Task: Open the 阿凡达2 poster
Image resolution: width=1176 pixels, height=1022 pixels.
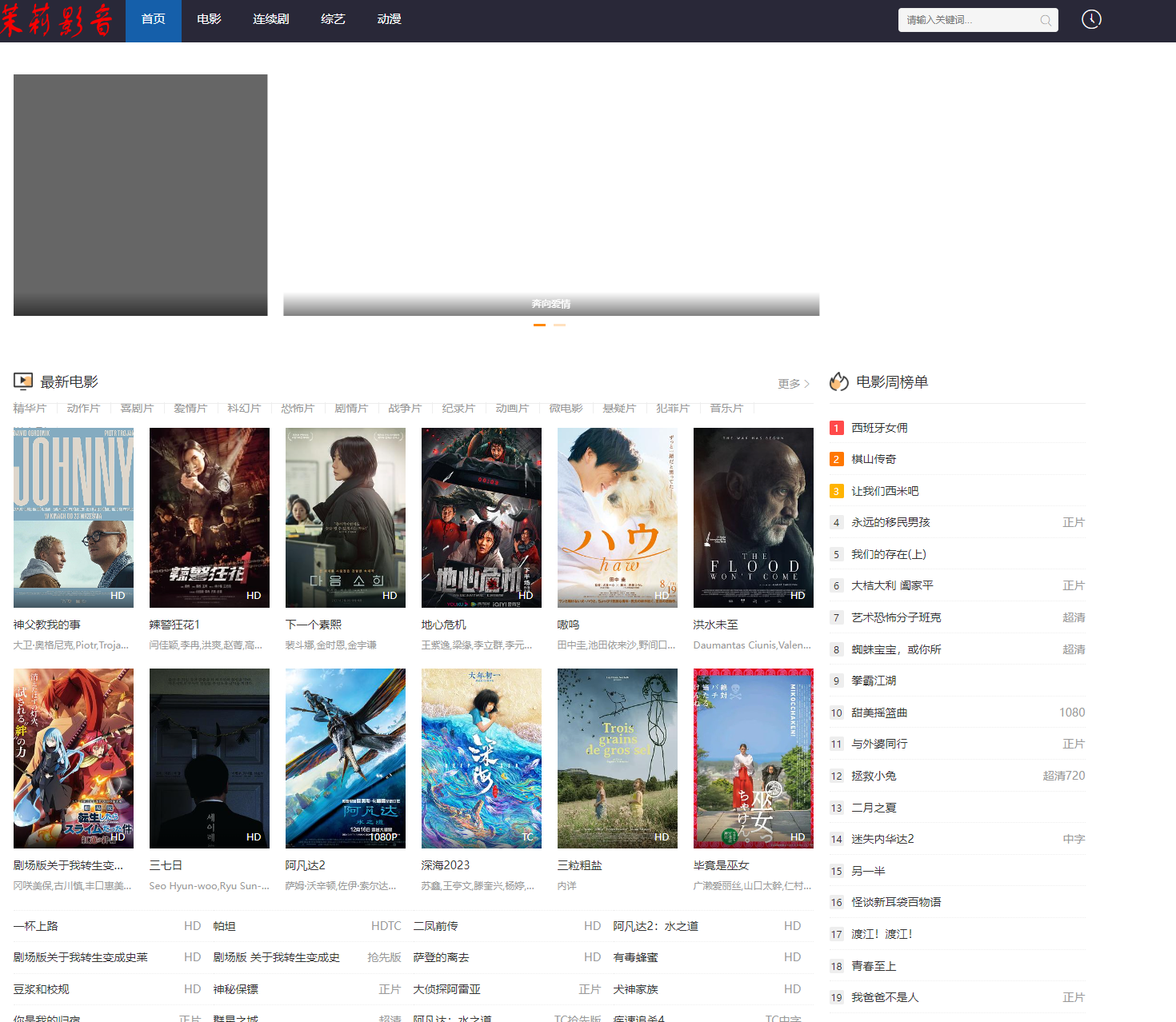Action: tap(346, 758)
